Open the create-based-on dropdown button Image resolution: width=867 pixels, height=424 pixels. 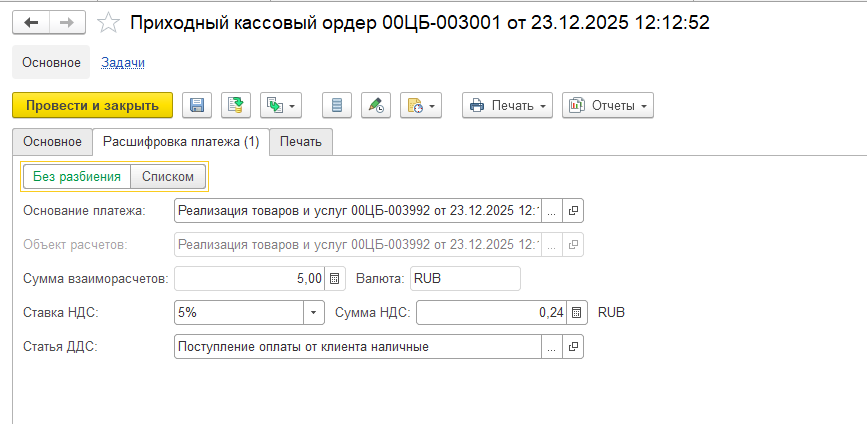coord(280,105)
